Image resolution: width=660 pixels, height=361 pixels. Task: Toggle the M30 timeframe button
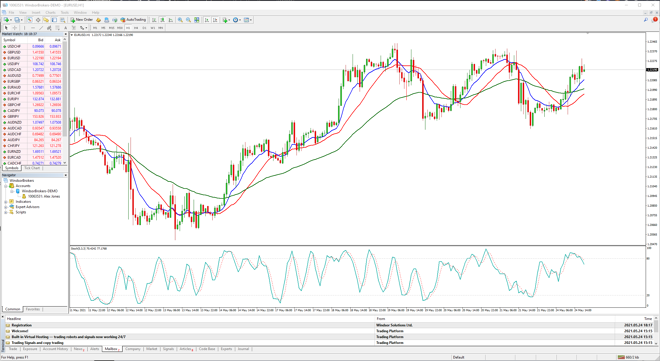120,28
